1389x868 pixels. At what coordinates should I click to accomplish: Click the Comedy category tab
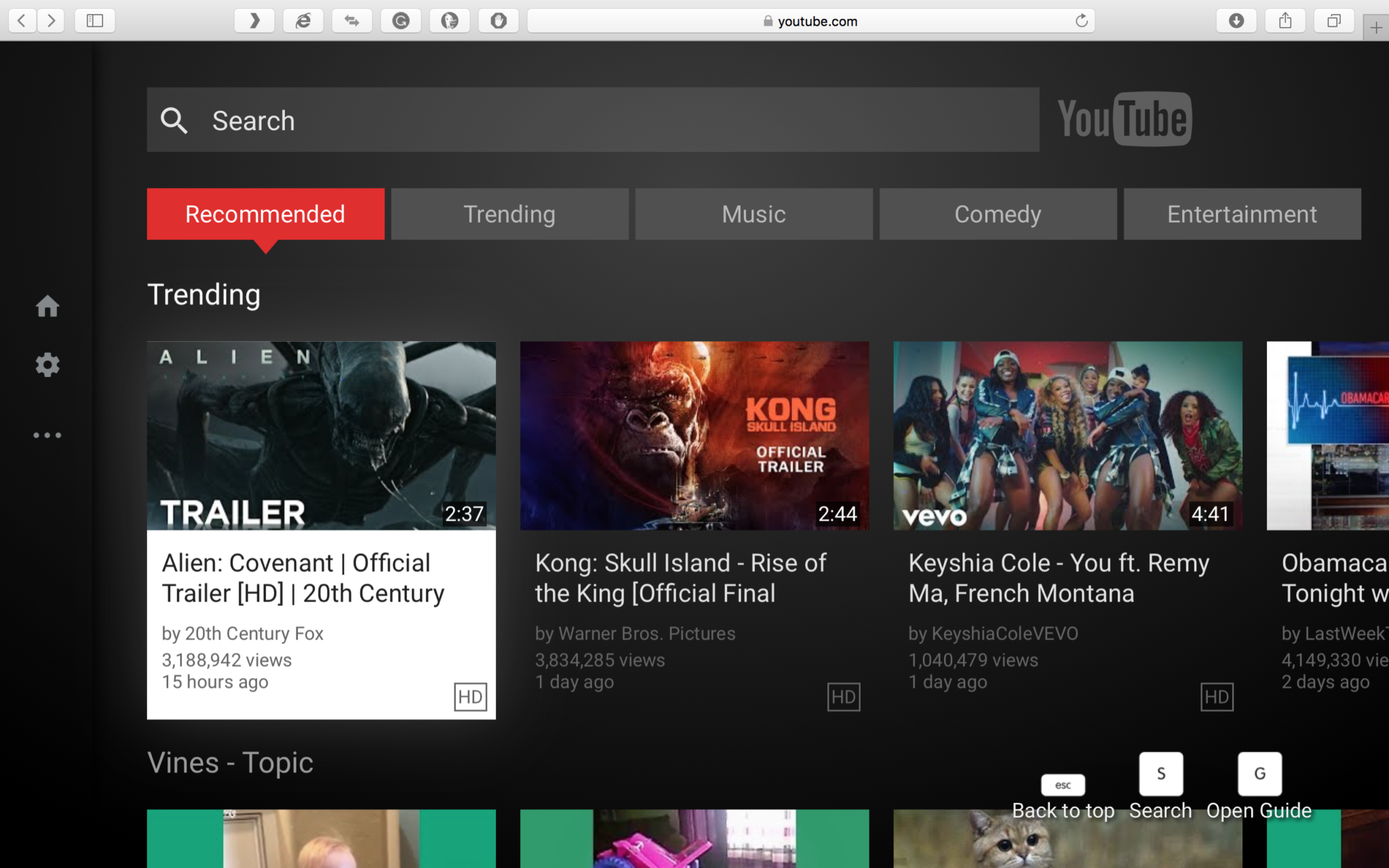pyautogui.click(x=997, y=213)
